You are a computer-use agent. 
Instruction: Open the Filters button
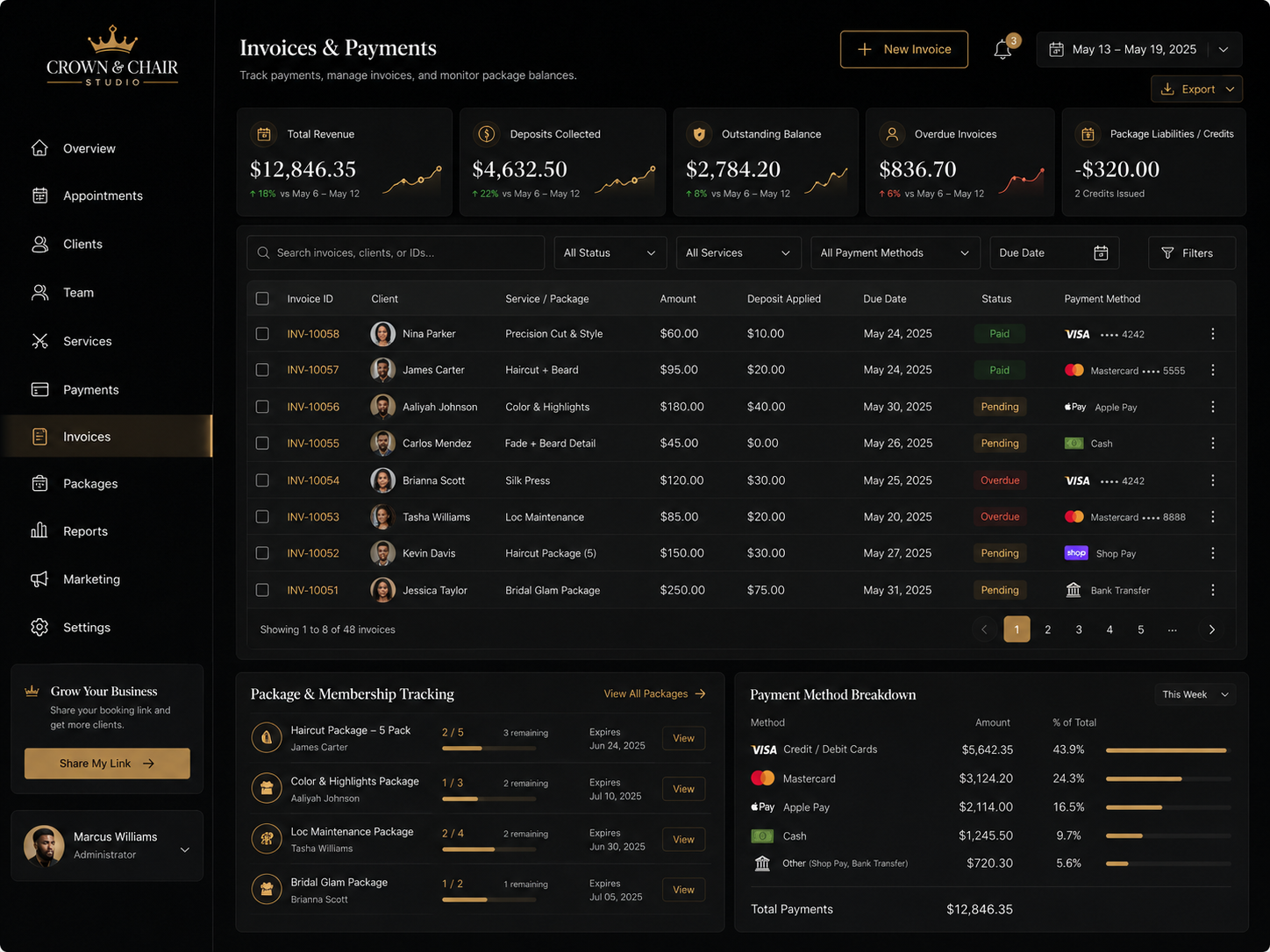coord(1192,252)
